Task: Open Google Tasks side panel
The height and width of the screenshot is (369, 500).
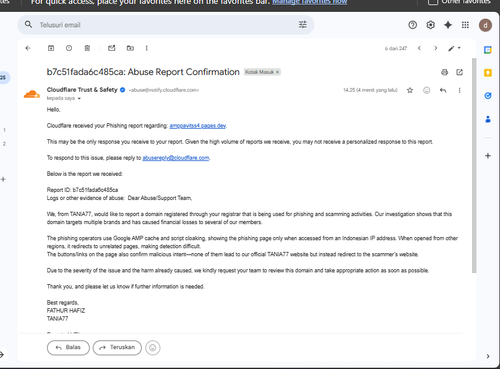Action: pos(488,96)
